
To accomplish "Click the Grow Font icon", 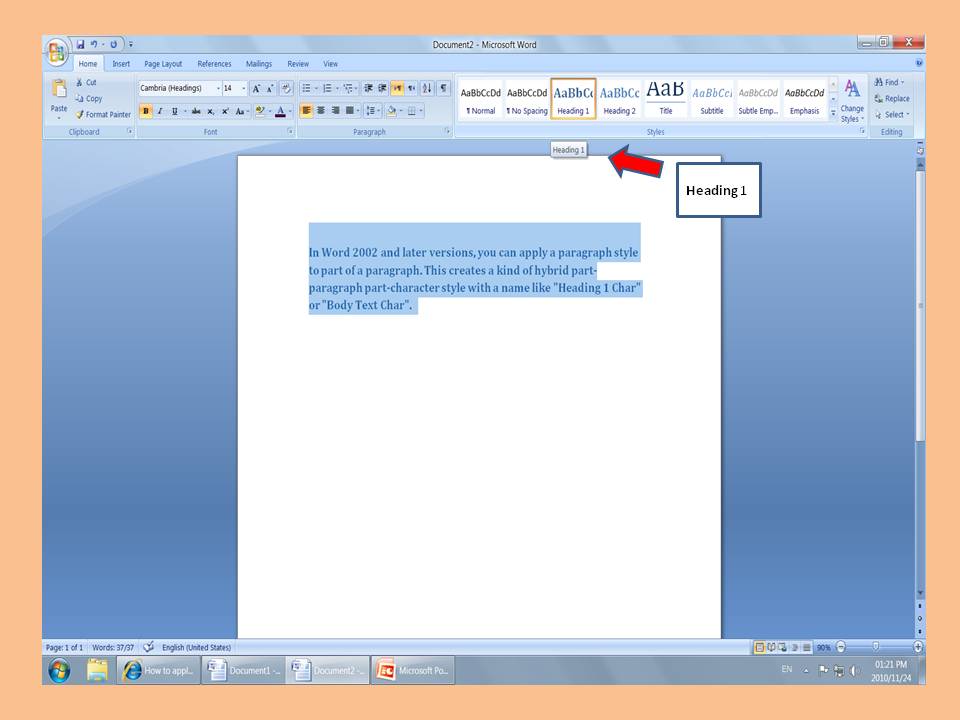I will tap(257, 88).
